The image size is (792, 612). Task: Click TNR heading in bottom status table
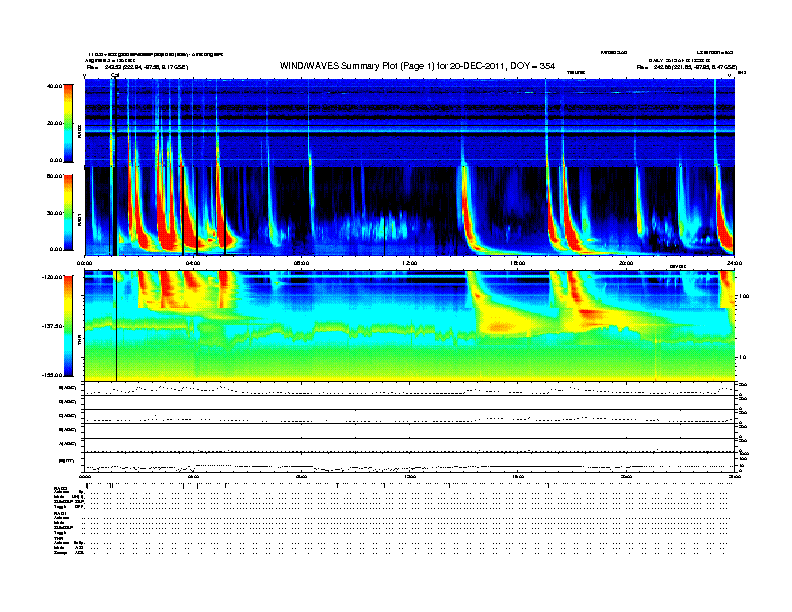pos(59,538)
